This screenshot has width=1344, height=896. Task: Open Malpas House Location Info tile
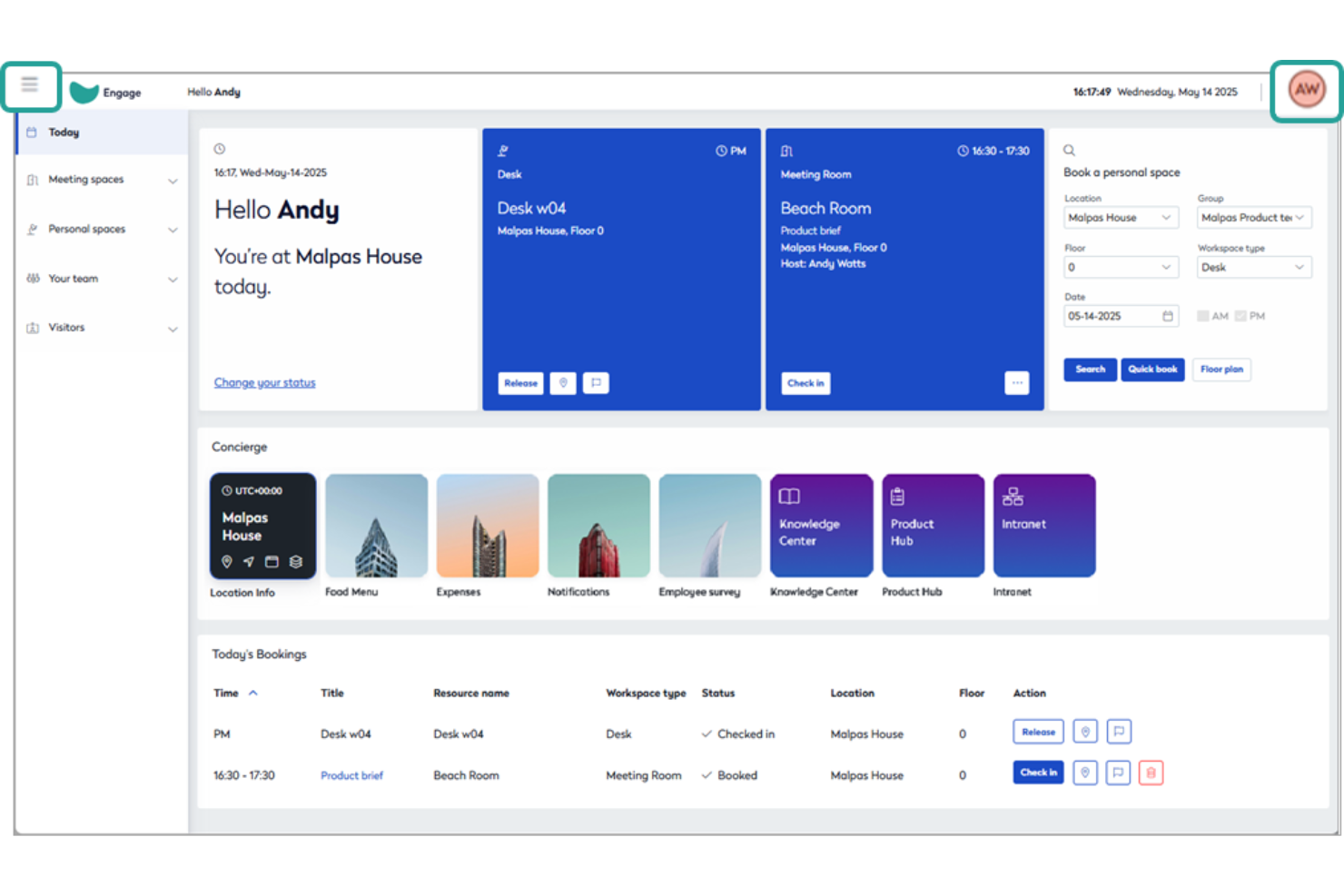pos(263,526)
